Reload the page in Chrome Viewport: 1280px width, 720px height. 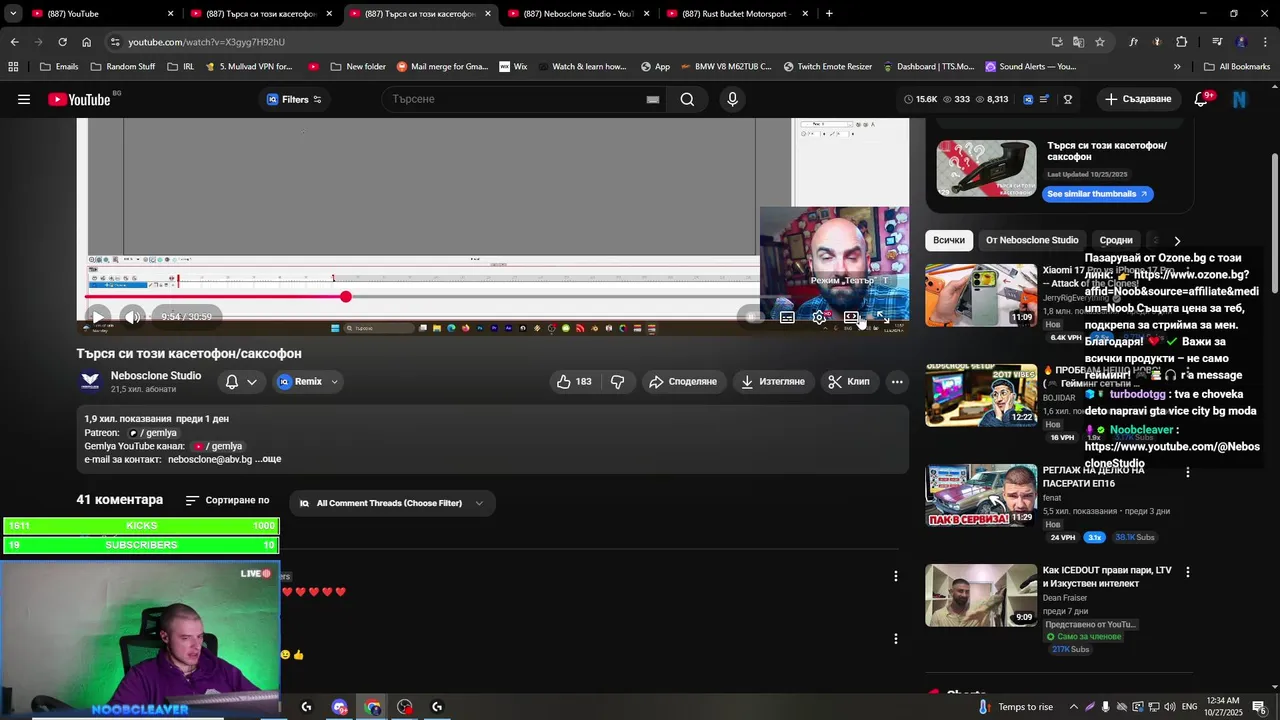62,42
